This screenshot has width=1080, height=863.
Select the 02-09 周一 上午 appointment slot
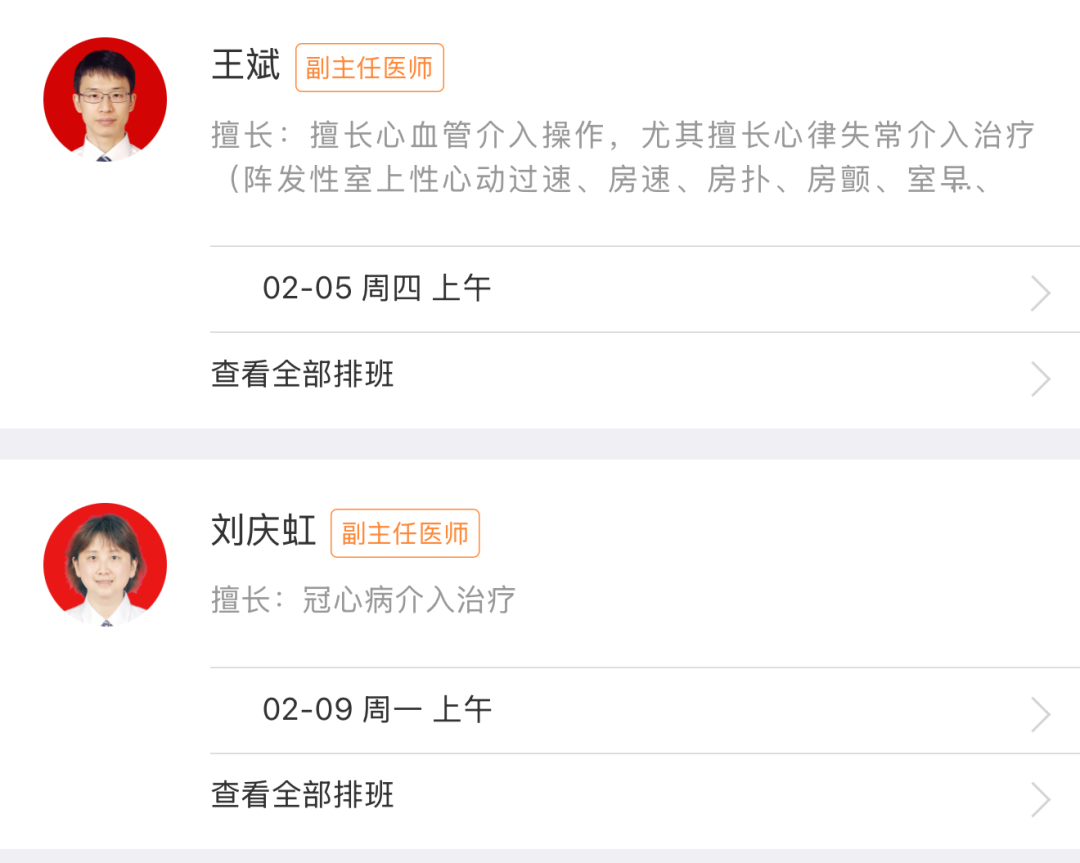pos(377,710)
